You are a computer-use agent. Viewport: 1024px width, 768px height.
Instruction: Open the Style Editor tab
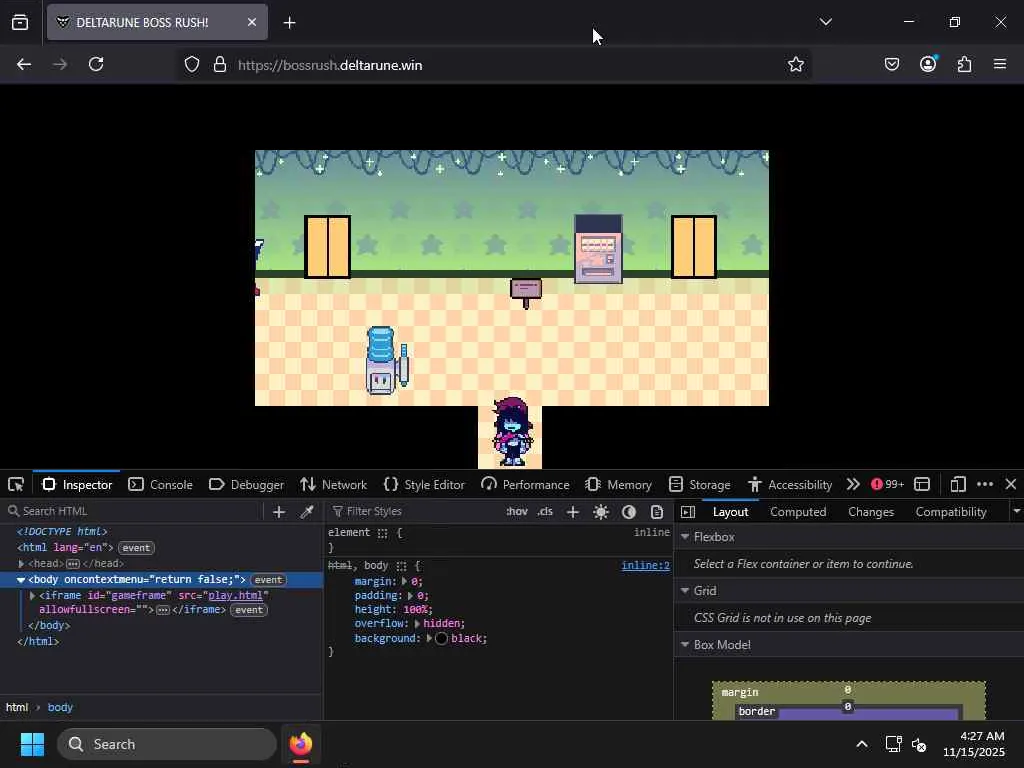pyautogui.click(x=424, y=485)
